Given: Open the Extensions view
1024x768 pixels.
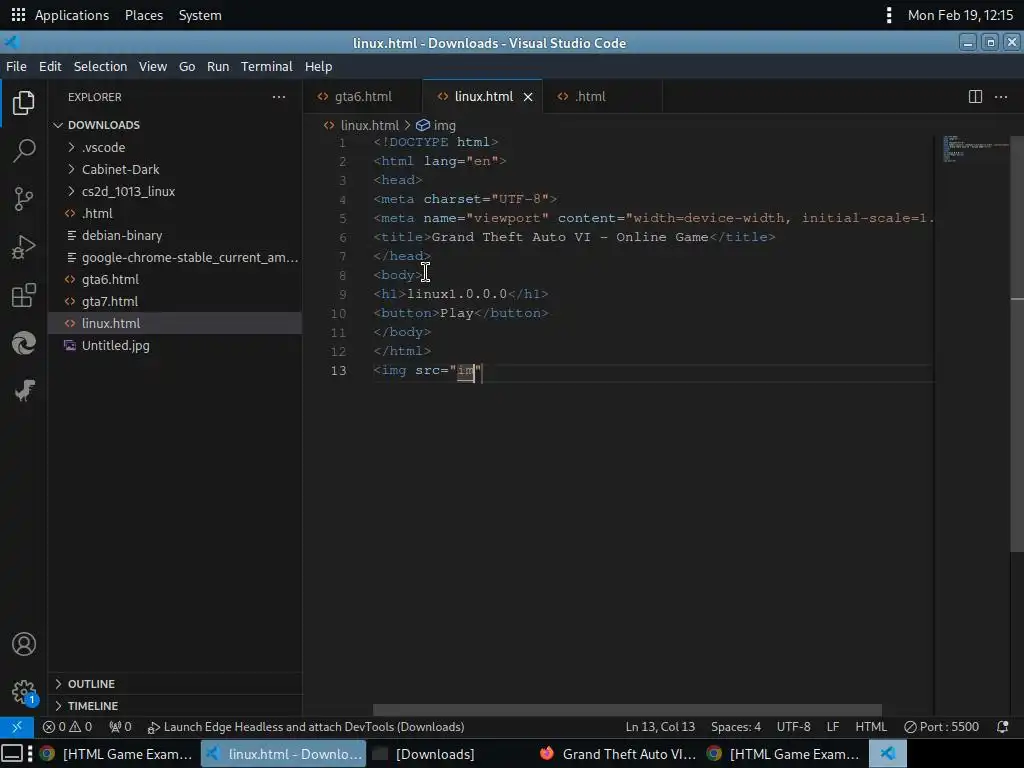Looking at the screenshot, I should (x=24, y=295).
